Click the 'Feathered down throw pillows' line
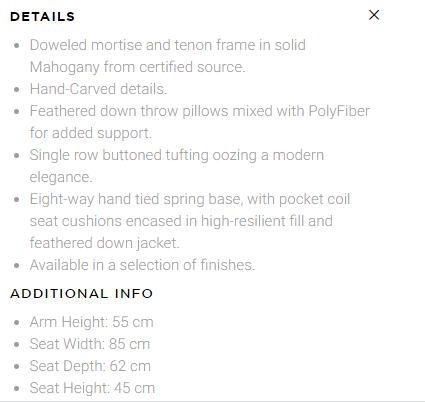 (200, 111)
